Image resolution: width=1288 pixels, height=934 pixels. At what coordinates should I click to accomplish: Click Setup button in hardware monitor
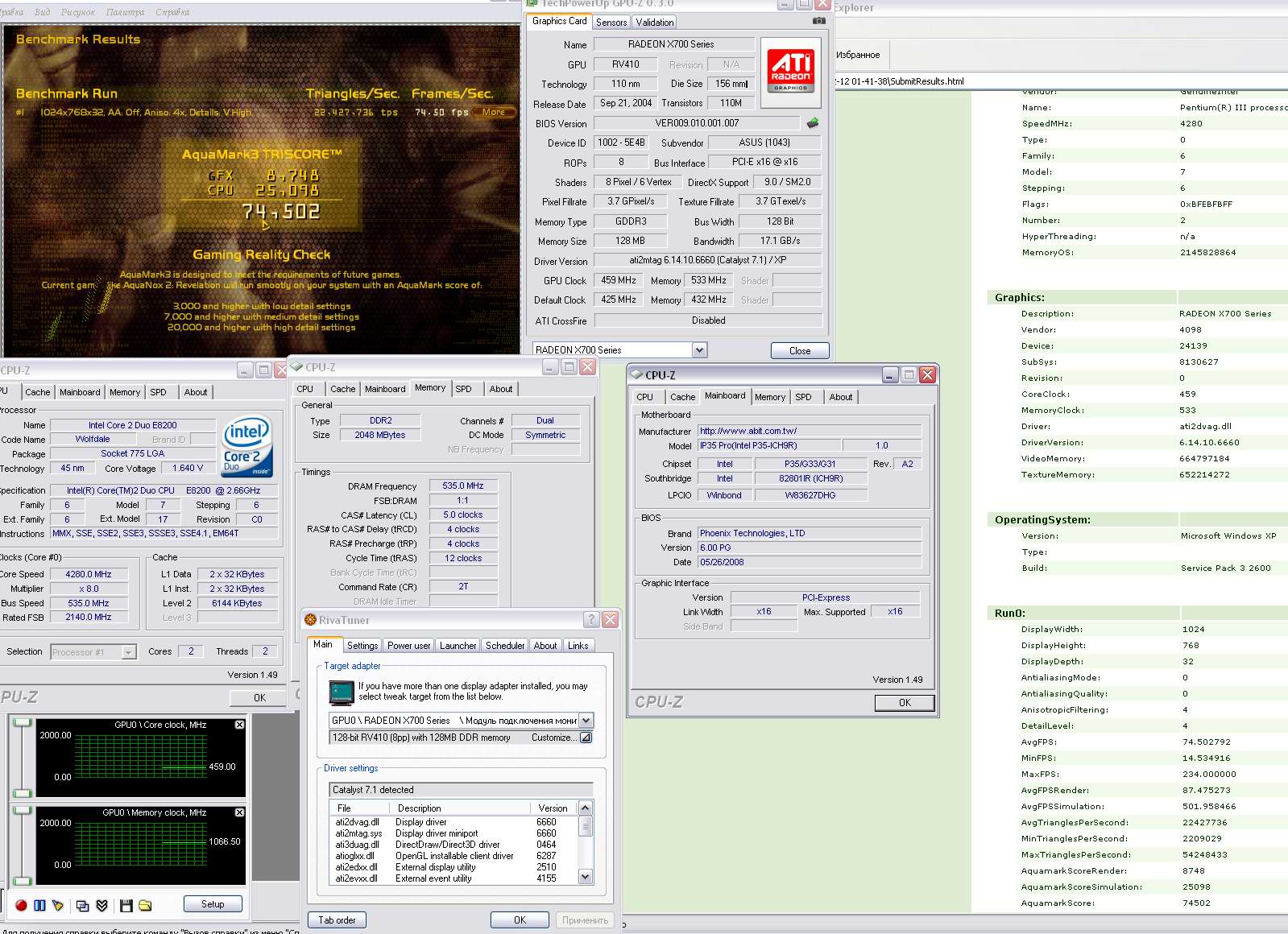point(213,904)
